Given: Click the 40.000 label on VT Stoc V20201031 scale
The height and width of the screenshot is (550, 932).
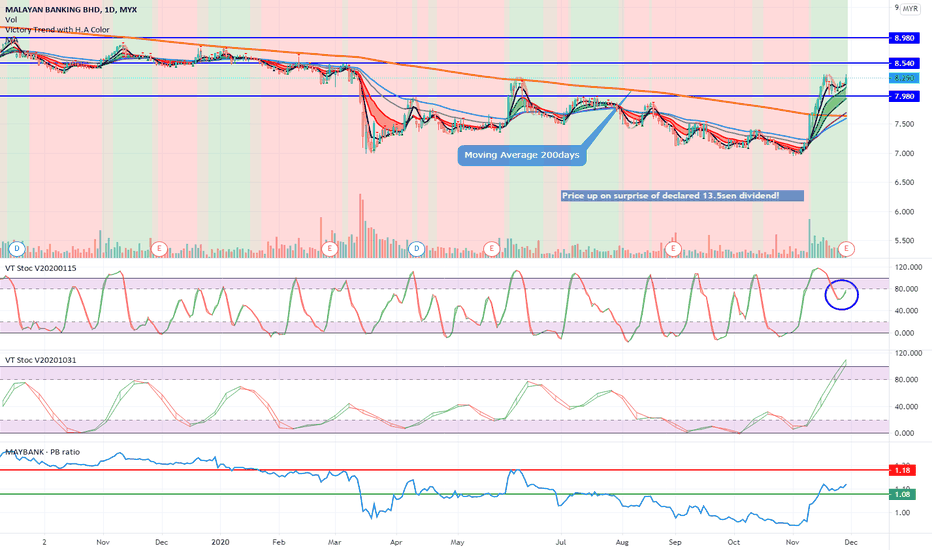Looking at the screenshot, I should coord(906,407).
